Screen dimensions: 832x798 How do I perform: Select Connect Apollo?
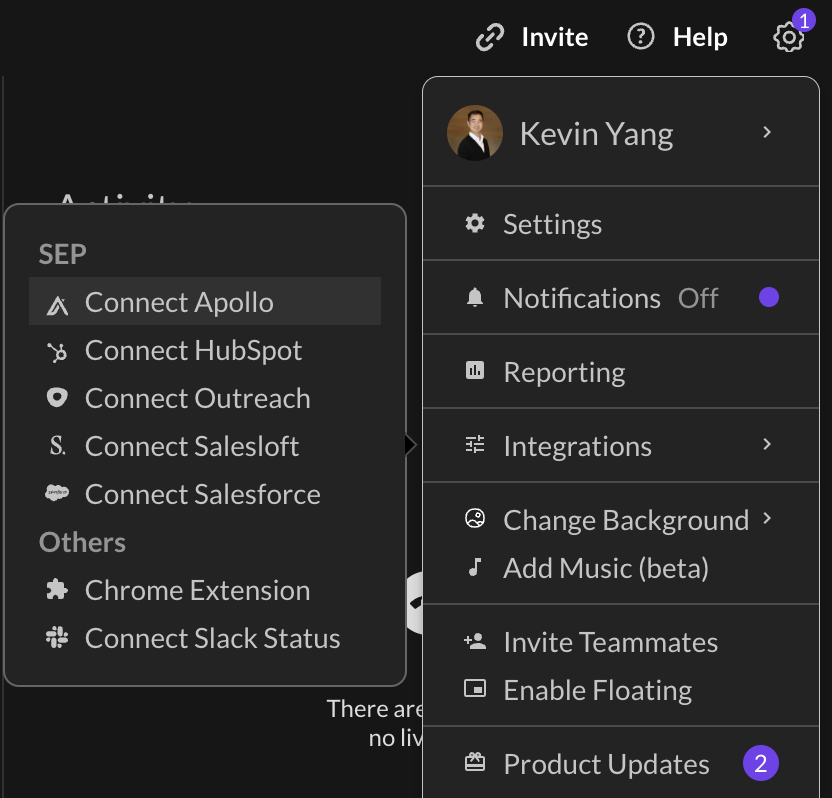205,301
